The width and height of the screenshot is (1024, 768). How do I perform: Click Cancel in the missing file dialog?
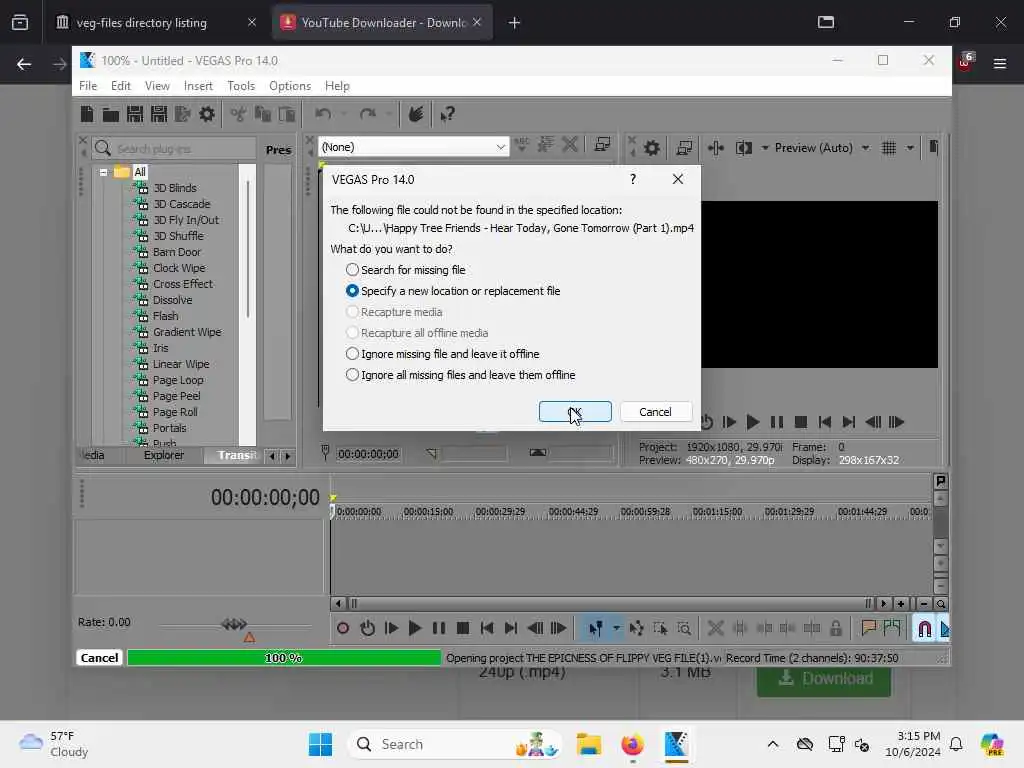point(655,412)
